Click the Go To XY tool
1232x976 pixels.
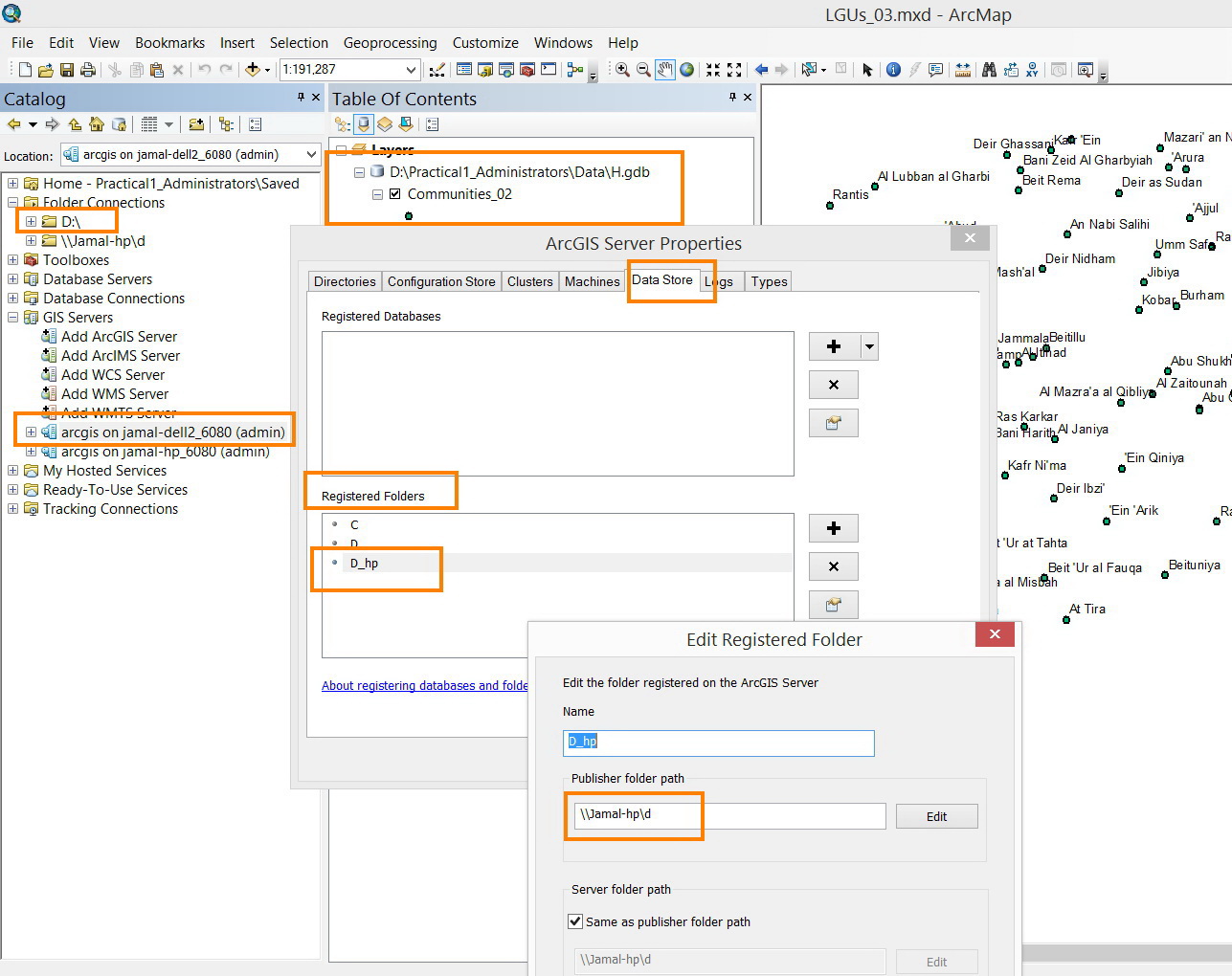[1032, 70]
